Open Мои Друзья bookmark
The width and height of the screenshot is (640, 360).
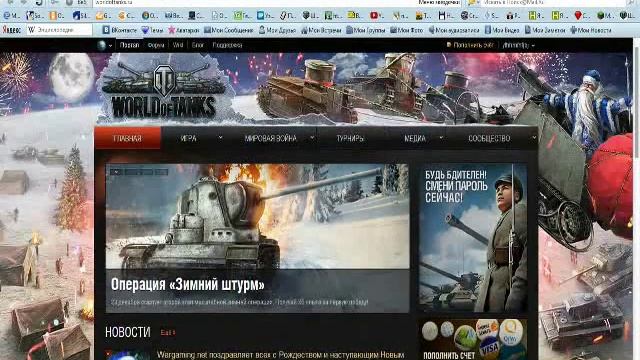pos(277,30)
